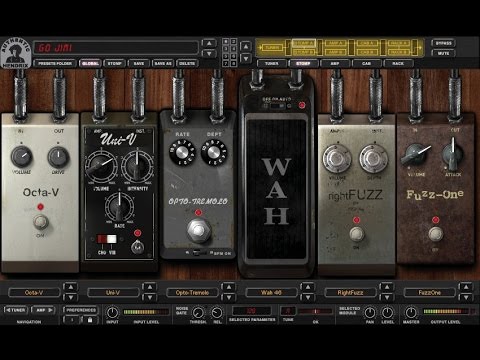Switch to the Tuner module tab

[x=272, y=63]
